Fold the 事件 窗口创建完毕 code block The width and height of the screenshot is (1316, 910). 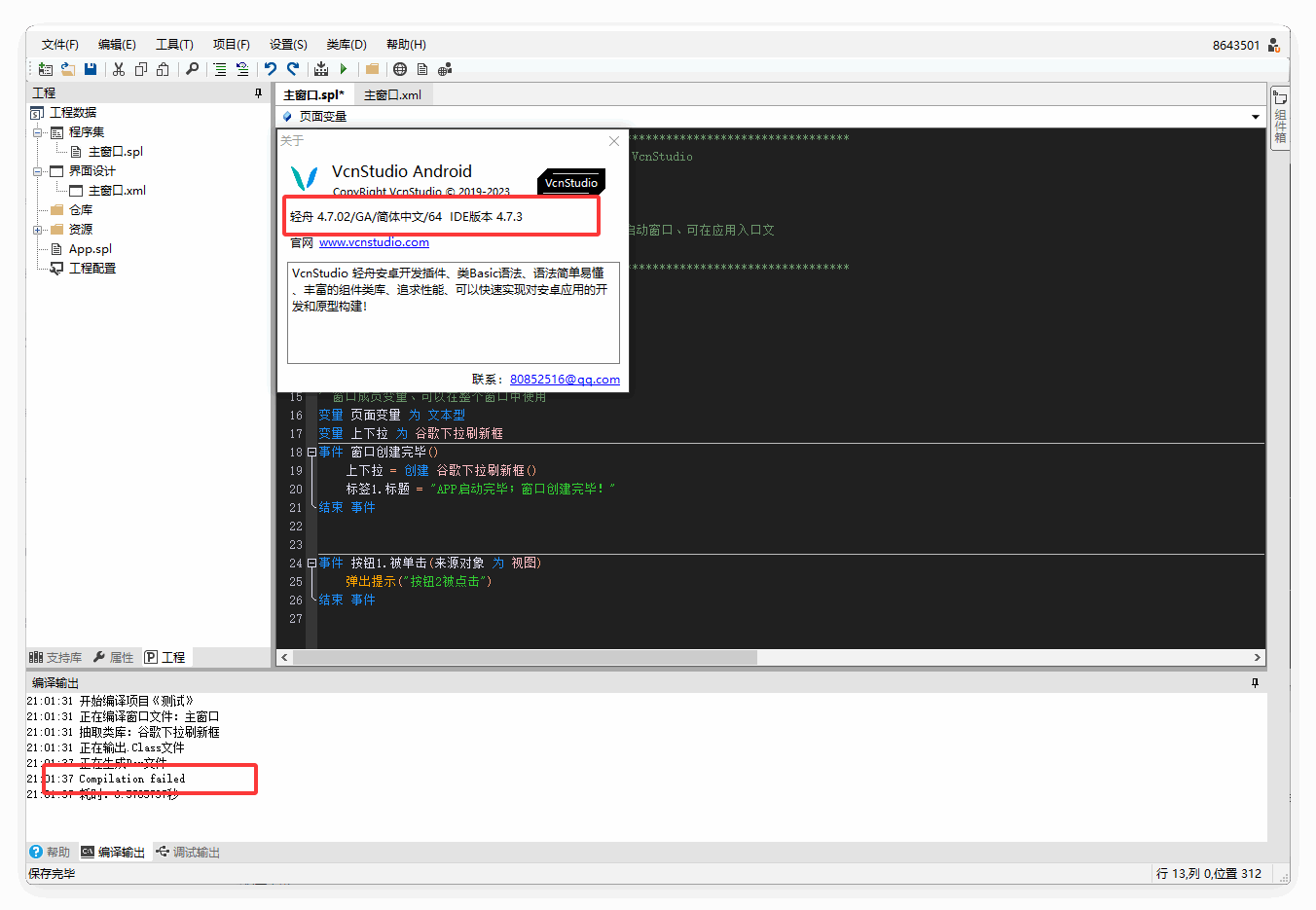(x=311, y=453)
